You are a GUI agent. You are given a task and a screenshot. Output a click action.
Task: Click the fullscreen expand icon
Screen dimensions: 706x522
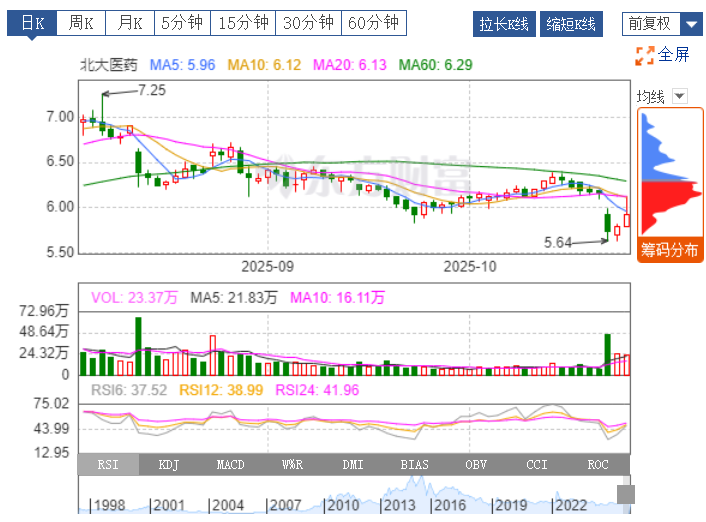click(645, 56)
